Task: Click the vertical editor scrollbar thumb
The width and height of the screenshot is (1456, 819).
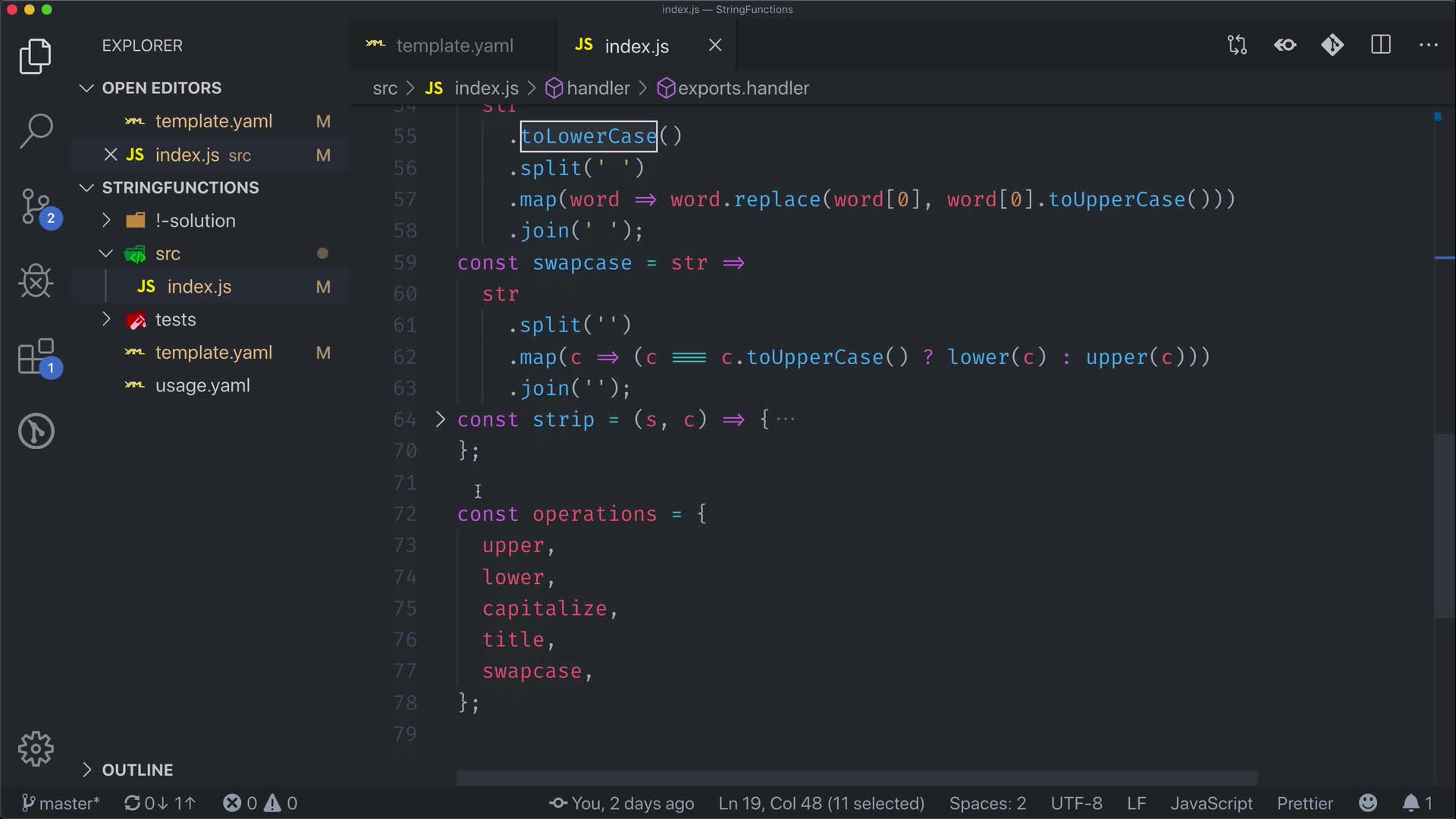Action: pyautogui.click(x=1443, y=525)
